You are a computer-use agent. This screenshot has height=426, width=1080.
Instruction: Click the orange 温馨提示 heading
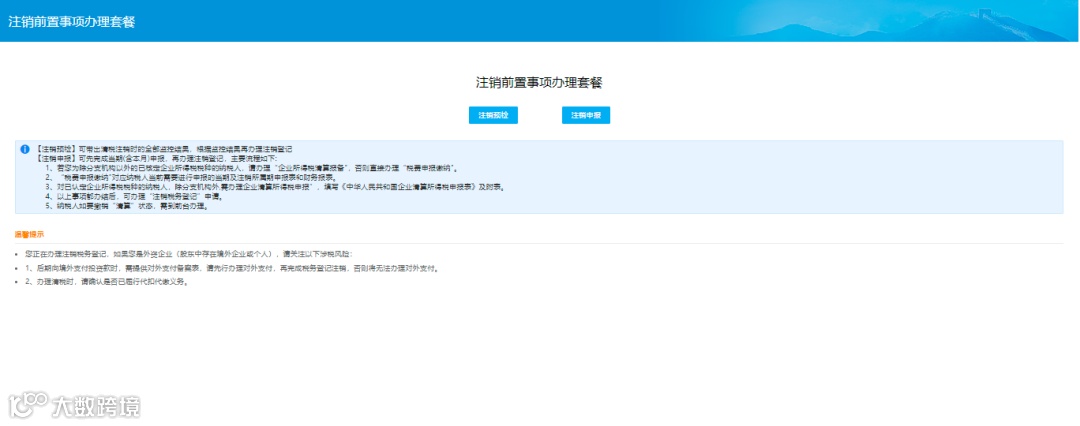30,234
